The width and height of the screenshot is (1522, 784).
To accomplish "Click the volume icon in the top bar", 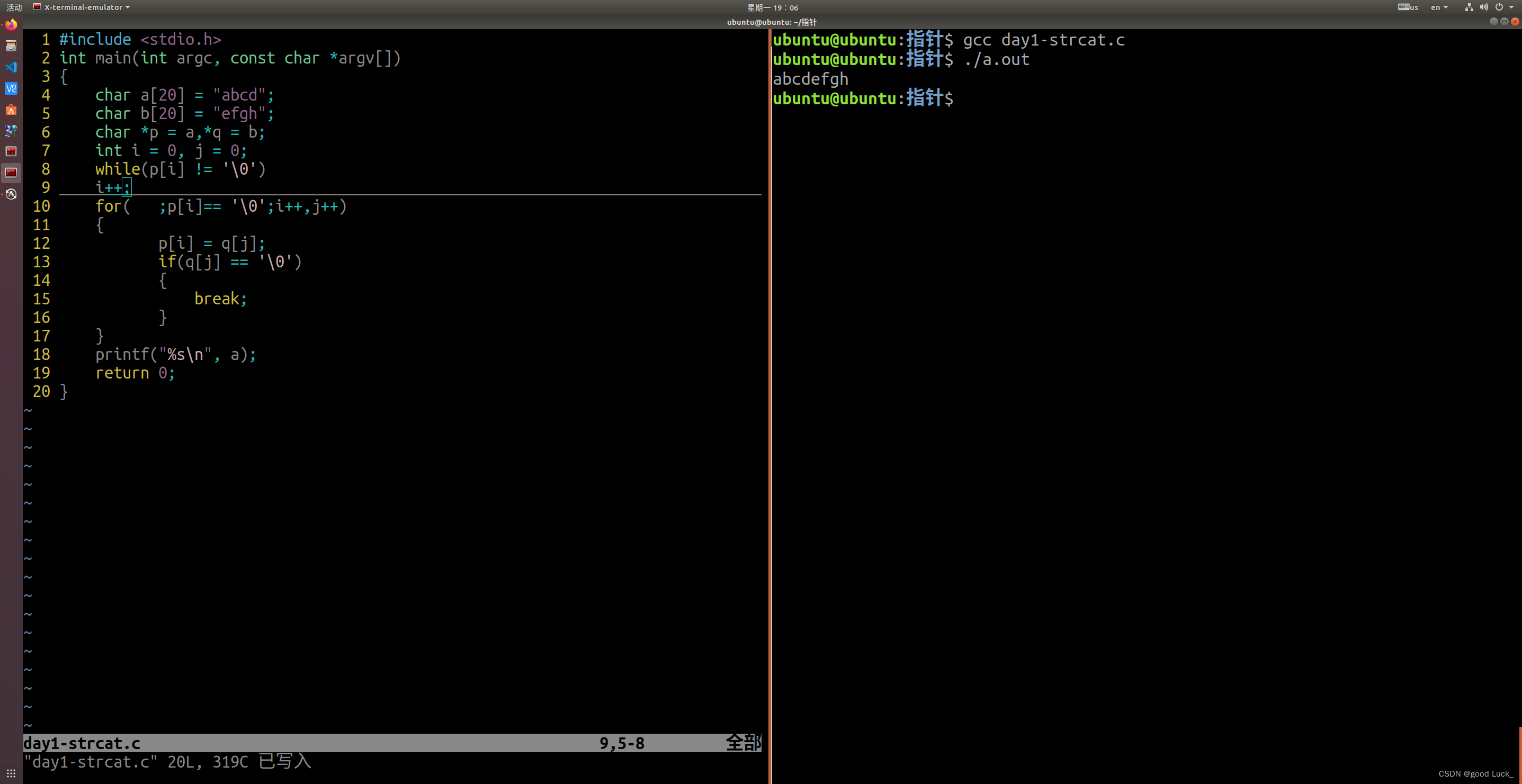I will point(1484,7).
